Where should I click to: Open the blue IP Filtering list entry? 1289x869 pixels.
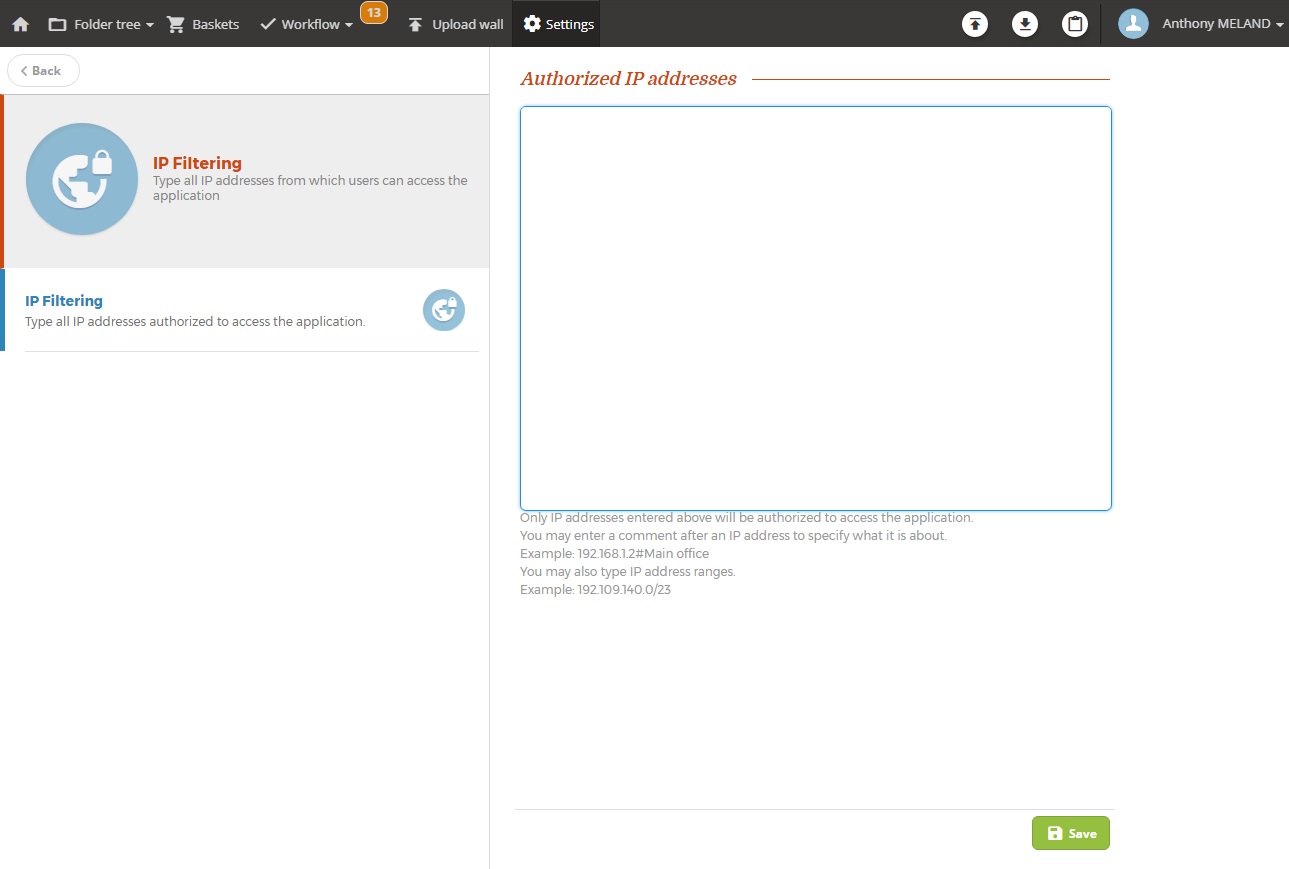[244, 310]
